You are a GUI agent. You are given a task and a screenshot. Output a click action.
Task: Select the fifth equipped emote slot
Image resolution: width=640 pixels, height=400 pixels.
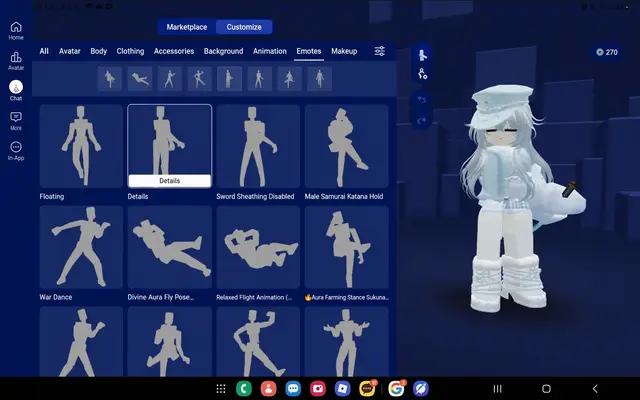coord(229,79)
